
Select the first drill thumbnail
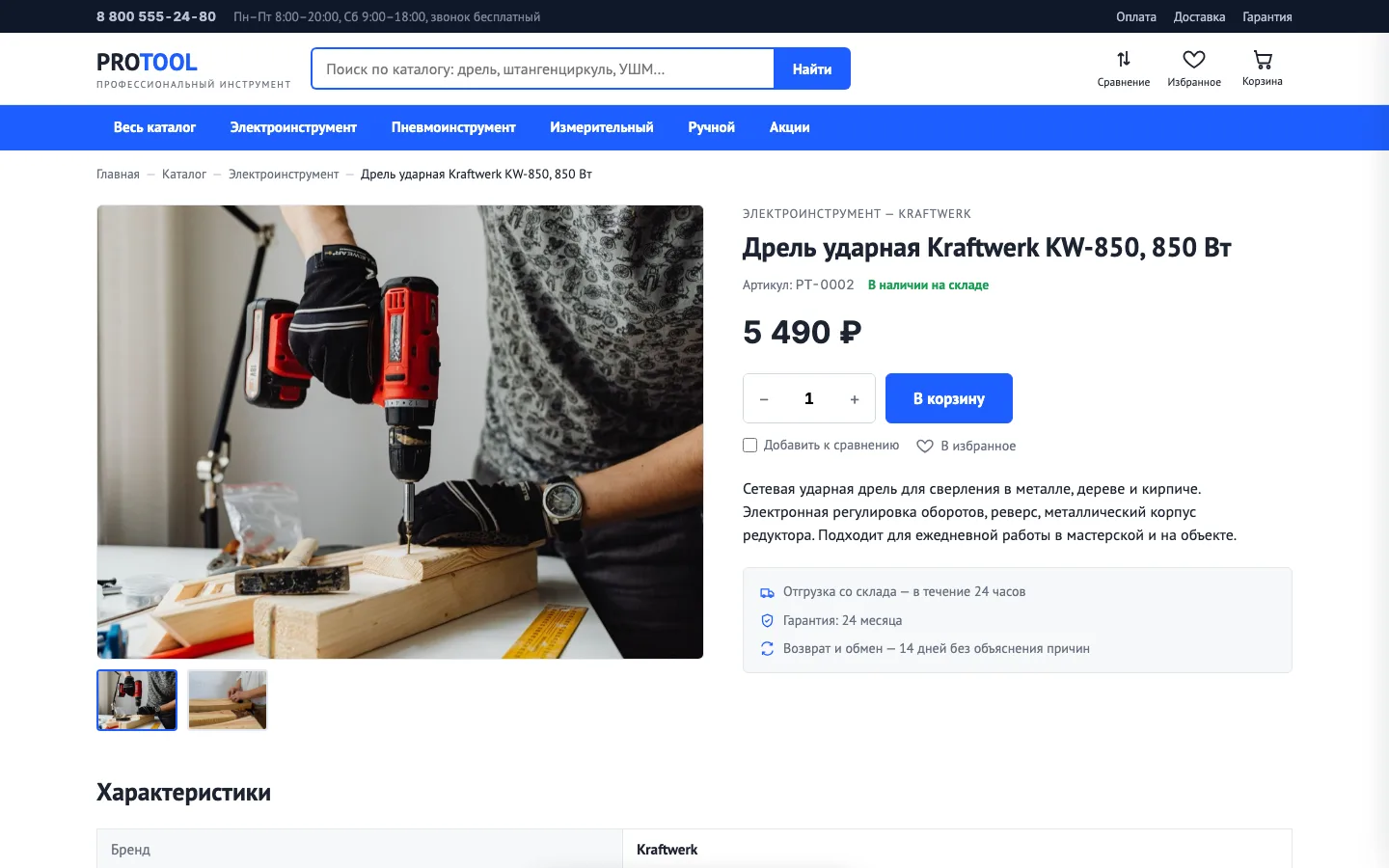click(x=137, y=700)
